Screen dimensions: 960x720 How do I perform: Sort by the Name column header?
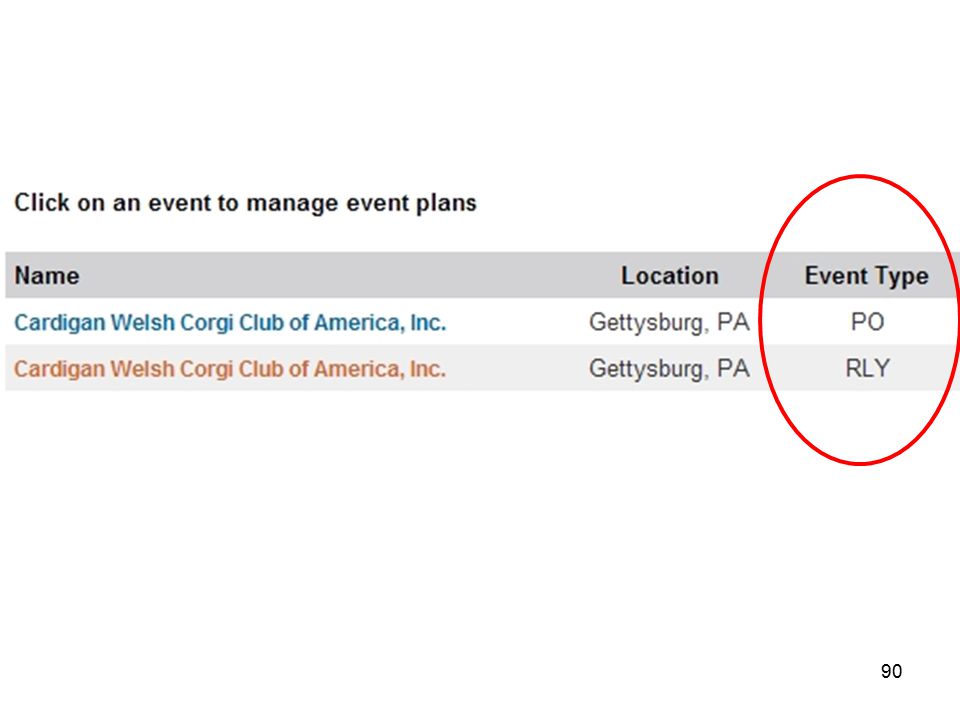[47, 276]
